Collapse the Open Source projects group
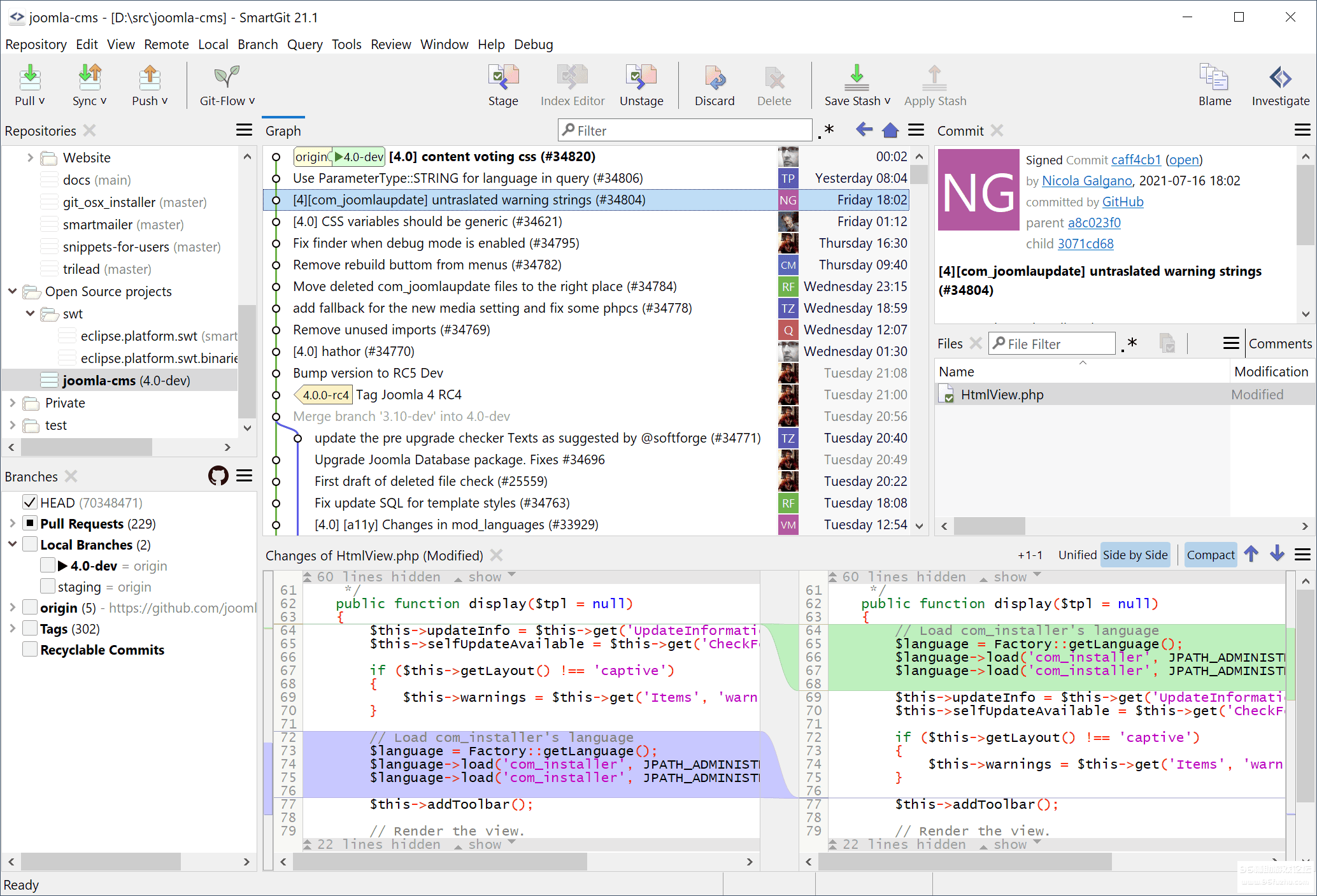Viewport: 1317px width, 896px height. point(12,291)
